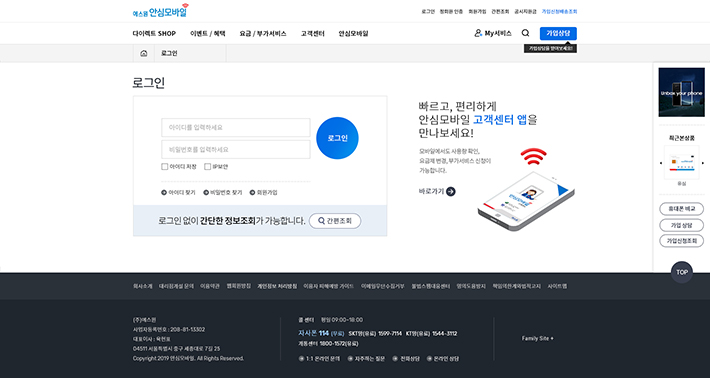The image size is (710, 378).
Task: Click the 로그인 breadcrumb item
Action: [169, 53]
